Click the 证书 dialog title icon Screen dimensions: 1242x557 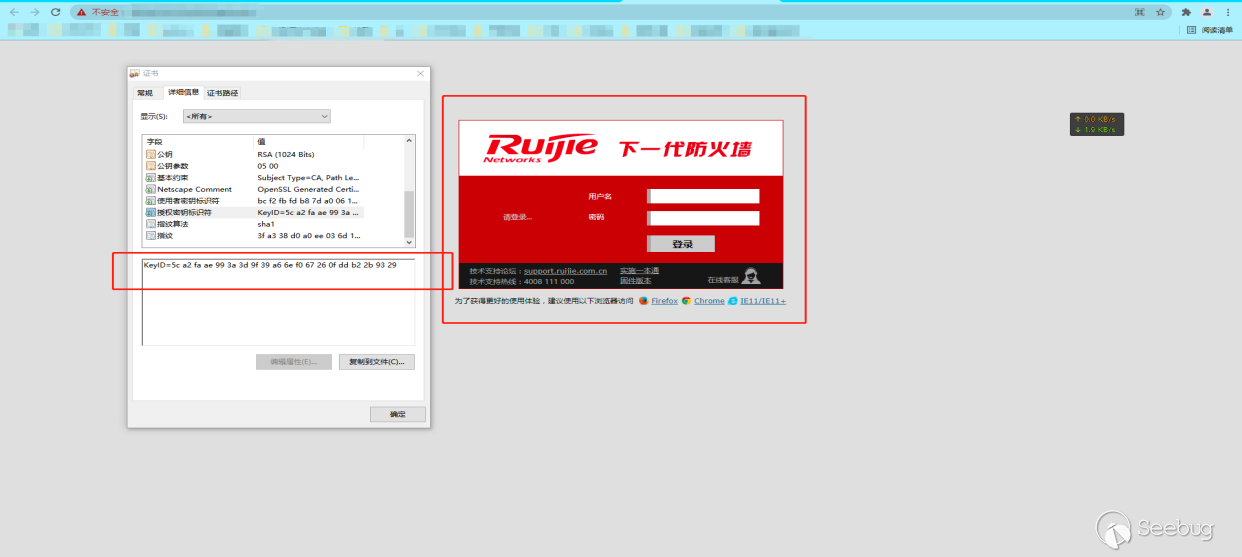tap(135, 74)
